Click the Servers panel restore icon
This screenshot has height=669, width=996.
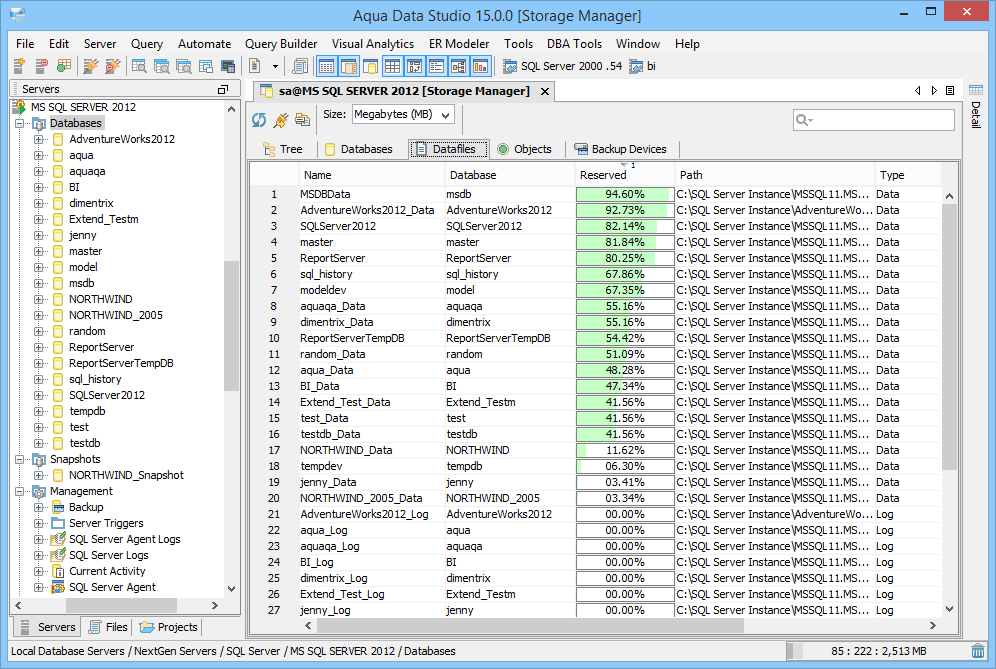point(223,90)
